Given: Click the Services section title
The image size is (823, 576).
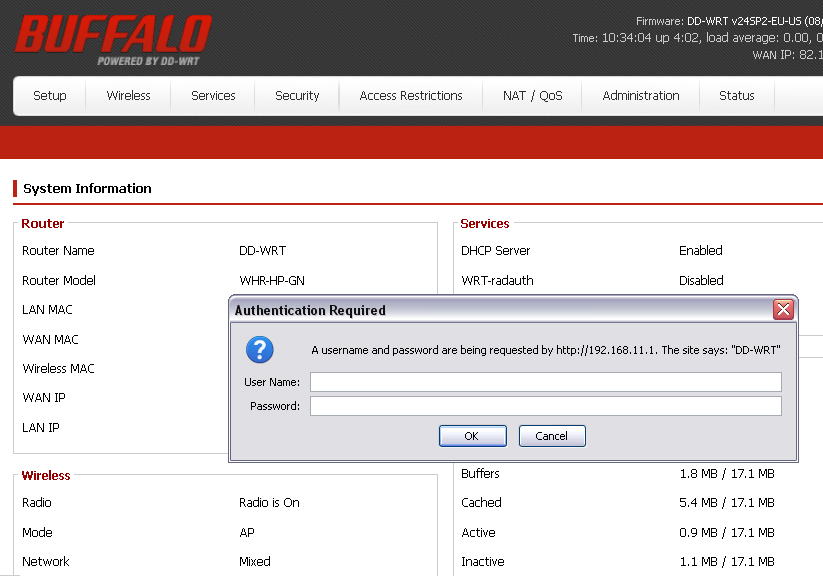Looking at the screenshot, I should tap(484, 224).
